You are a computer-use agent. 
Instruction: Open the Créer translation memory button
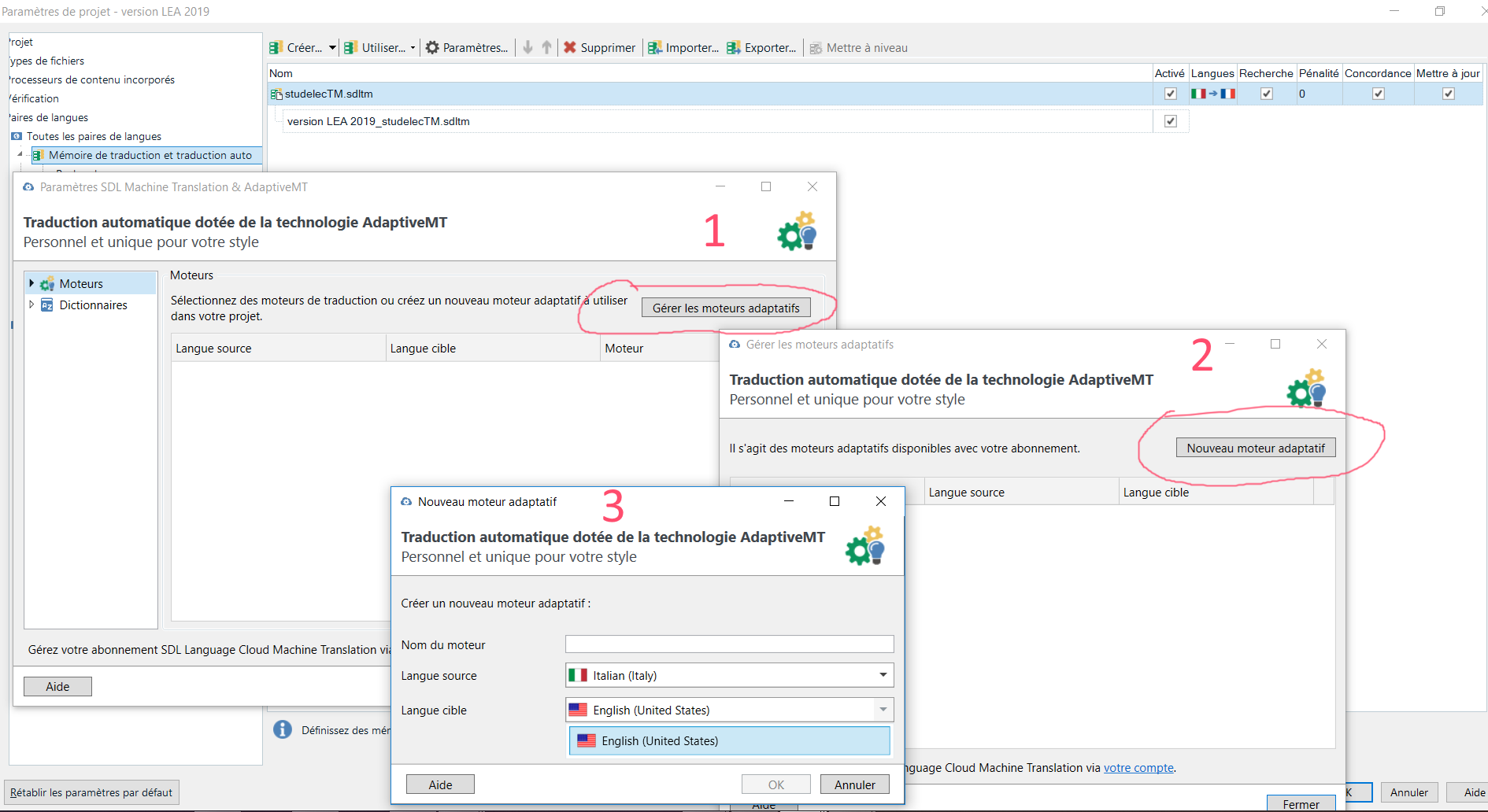pyautogui.click(x=296, y=47)
